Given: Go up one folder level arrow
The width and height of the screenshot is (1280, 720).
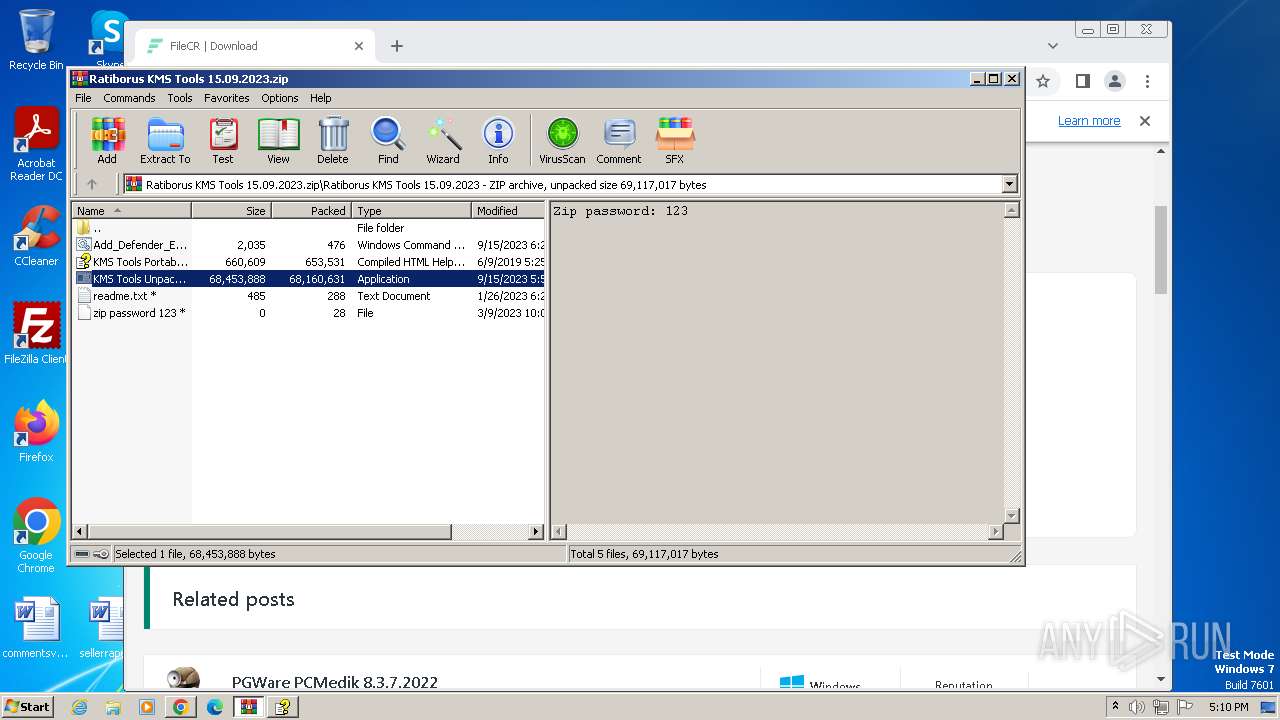Looking at the screenshot, I should point(92,184).
